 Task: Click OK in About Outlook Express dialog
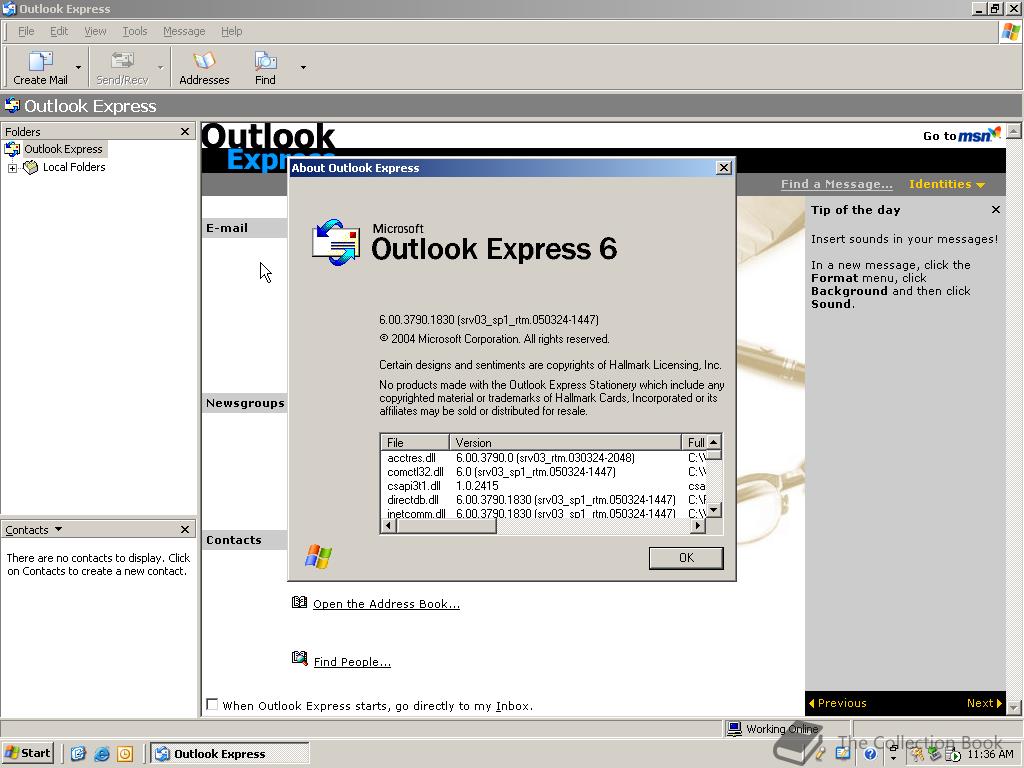686,558
